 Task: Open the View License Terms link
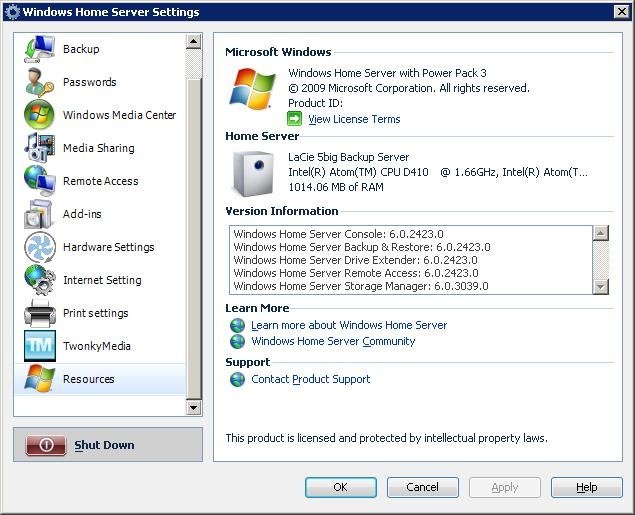tap(354, 119)
